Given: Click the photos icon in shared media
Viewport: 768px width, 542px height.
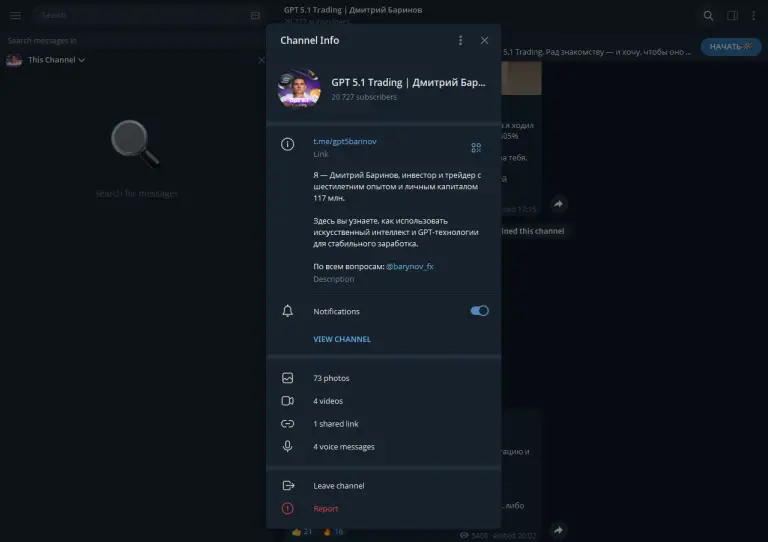Looking at the screenshot, I should 288,378.
